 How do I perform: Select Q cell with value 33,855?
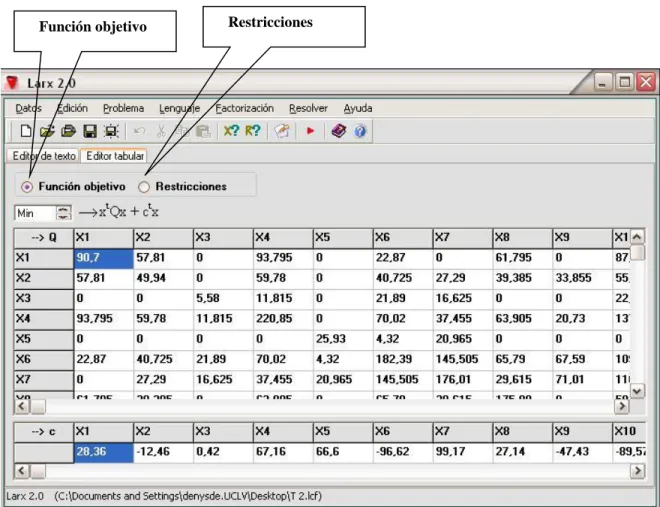(x=582, y=278)
